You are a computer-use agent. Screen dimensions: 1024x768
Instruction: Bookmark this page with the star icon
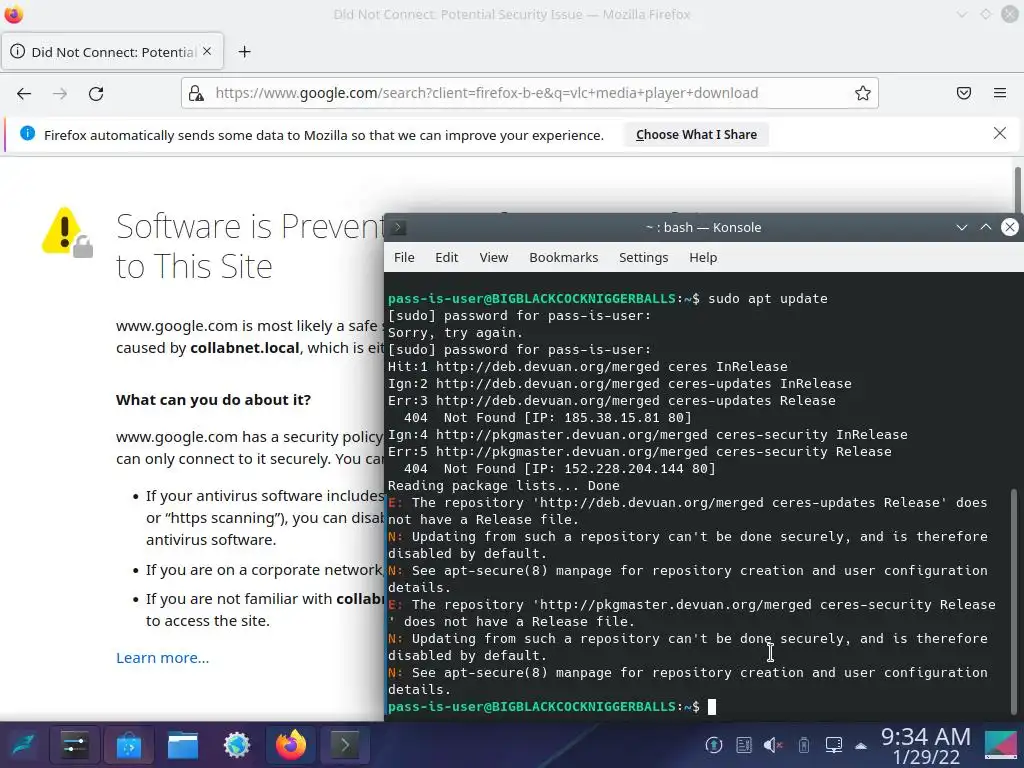[863, 93]
